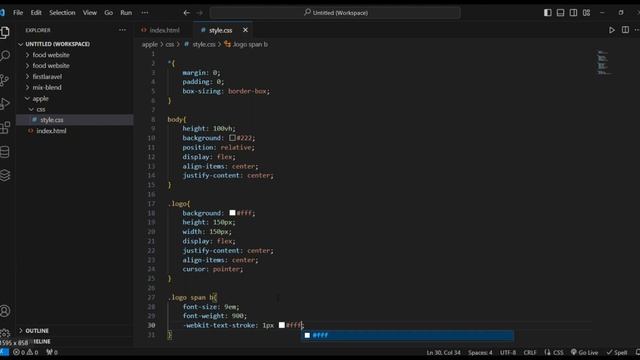Expand the firstlaravel folder

pos(47,77)
